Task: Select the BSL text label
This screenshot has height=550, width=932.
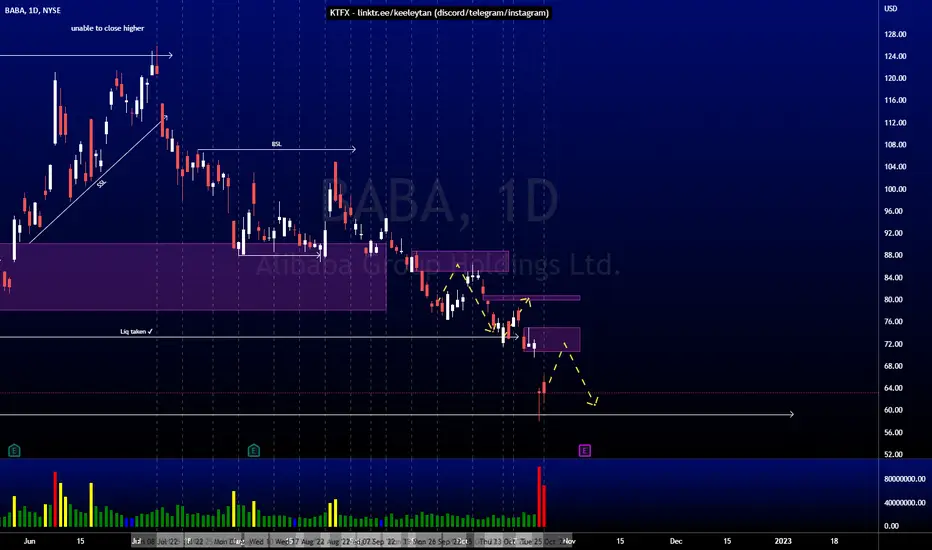Action: [x=276, y=144]
